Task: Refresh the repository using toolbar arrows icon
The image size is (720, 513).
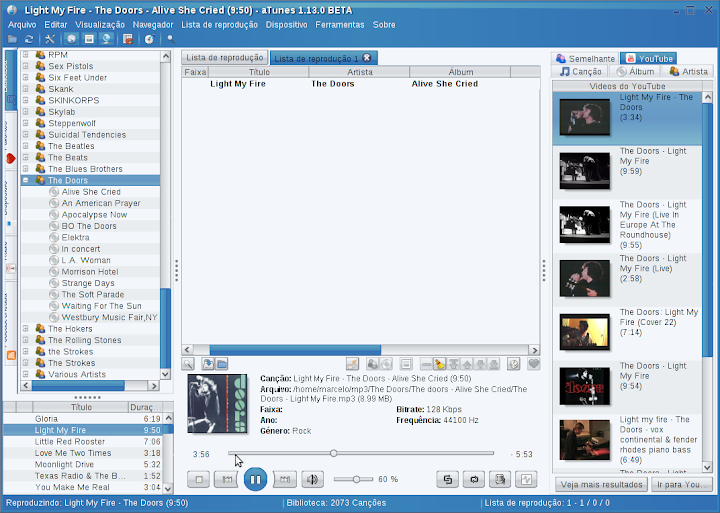Action: pos(29,39)
